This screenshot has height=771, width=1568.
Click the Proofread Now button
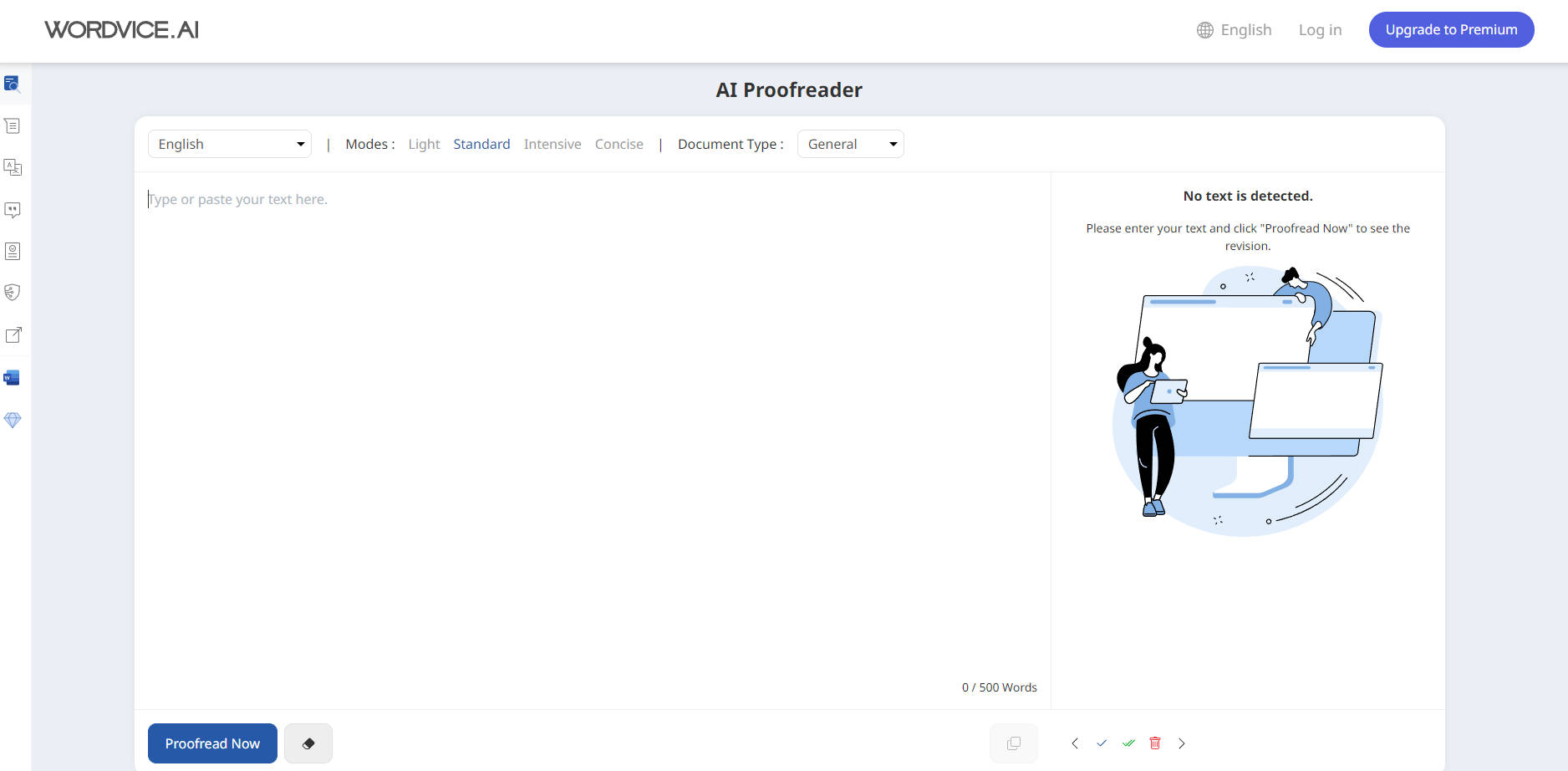click(211, 743)
